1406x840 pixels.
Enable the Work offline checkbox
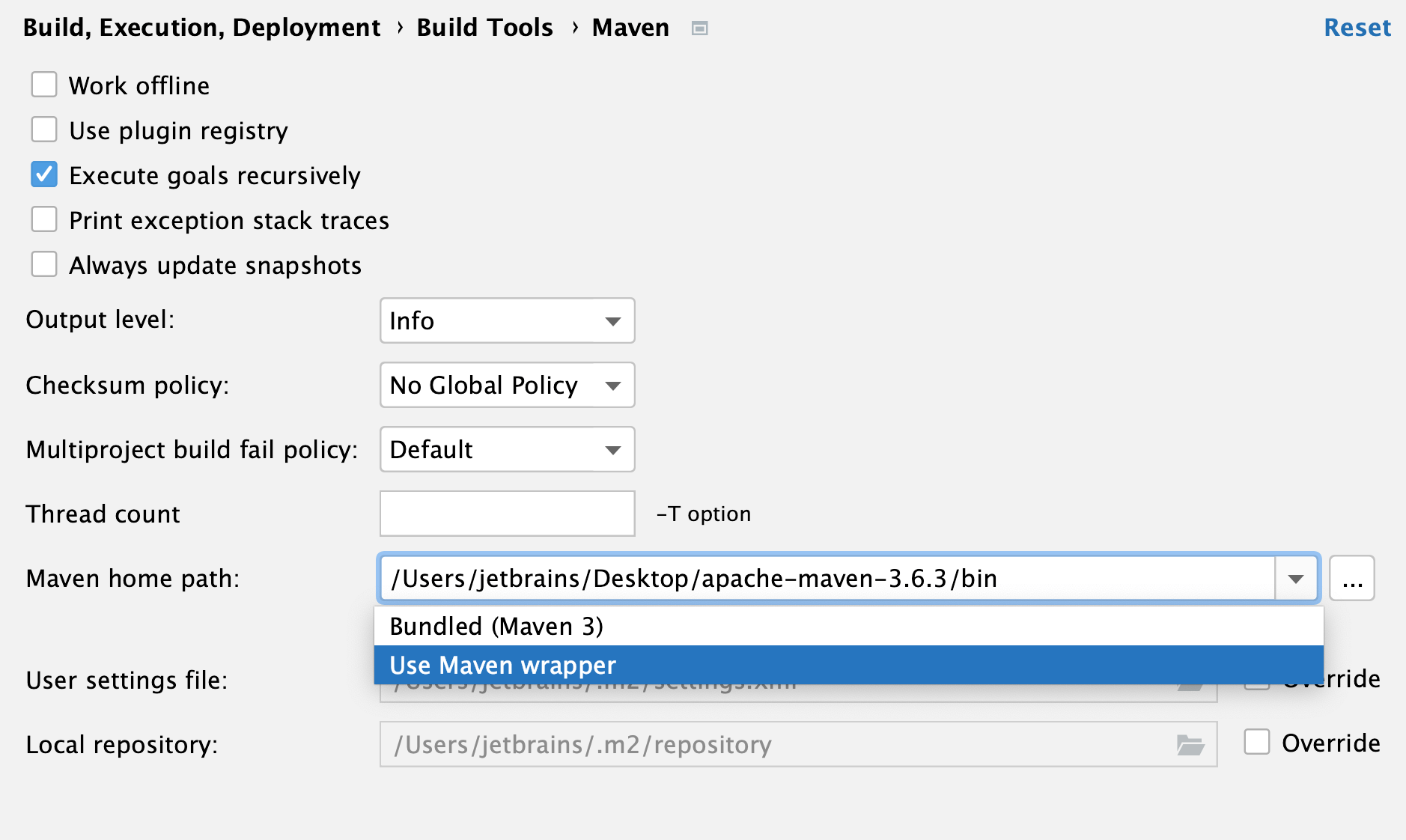44,85
